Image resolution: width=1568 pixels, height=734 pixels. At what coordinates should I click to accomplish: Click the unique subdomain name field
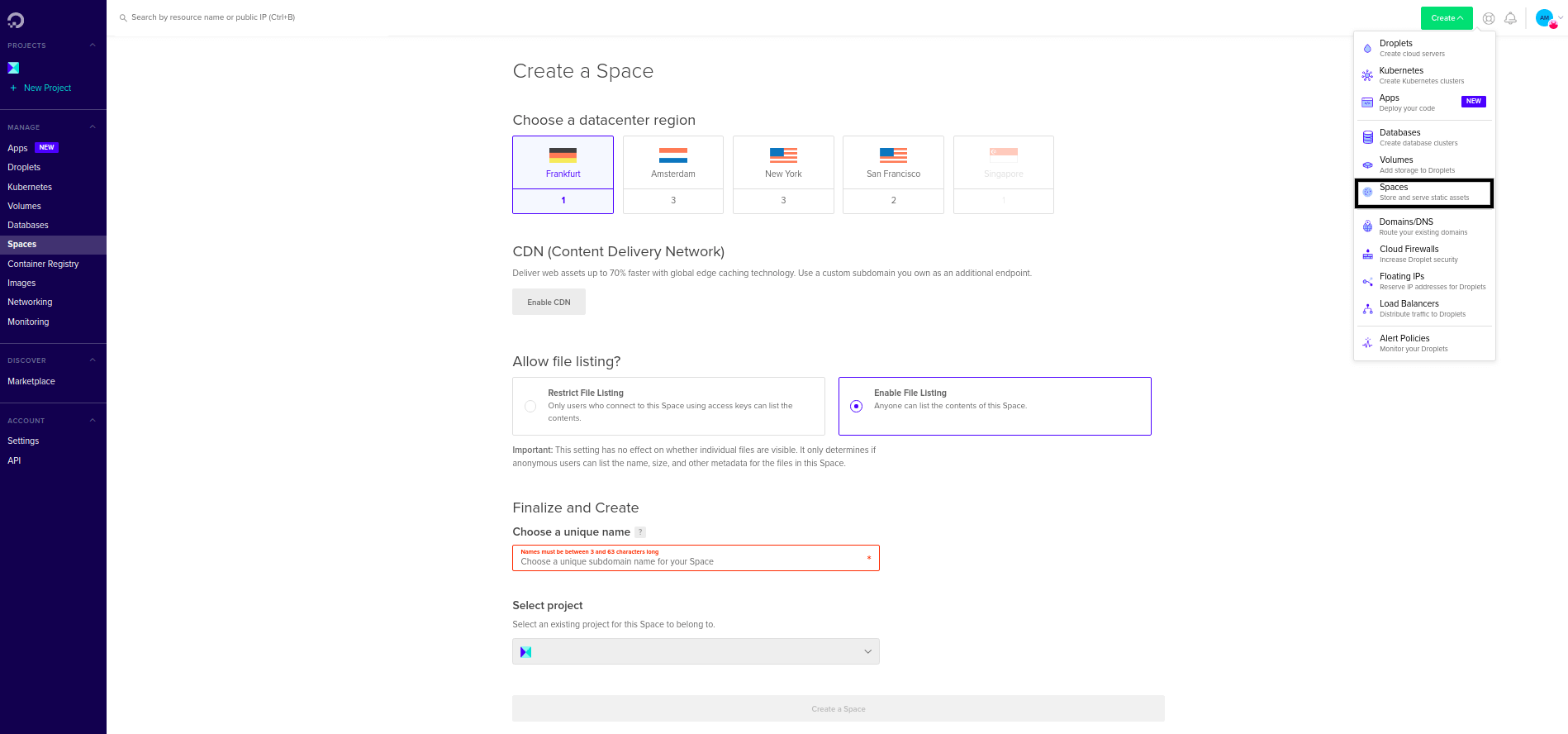696,558
